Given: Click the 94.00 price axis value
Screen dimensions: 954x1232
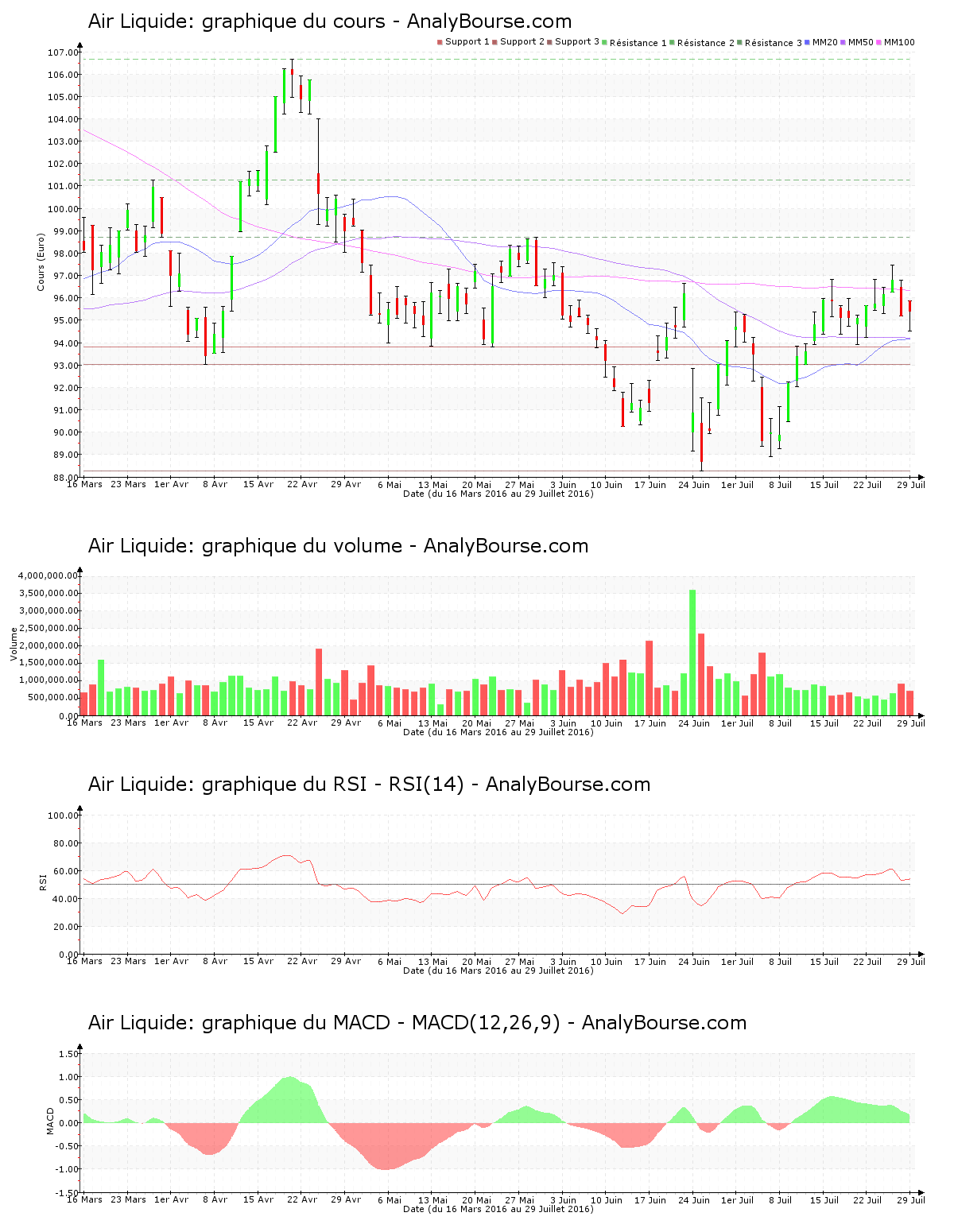Looking at the screenshot, I should tap(65, 343).
